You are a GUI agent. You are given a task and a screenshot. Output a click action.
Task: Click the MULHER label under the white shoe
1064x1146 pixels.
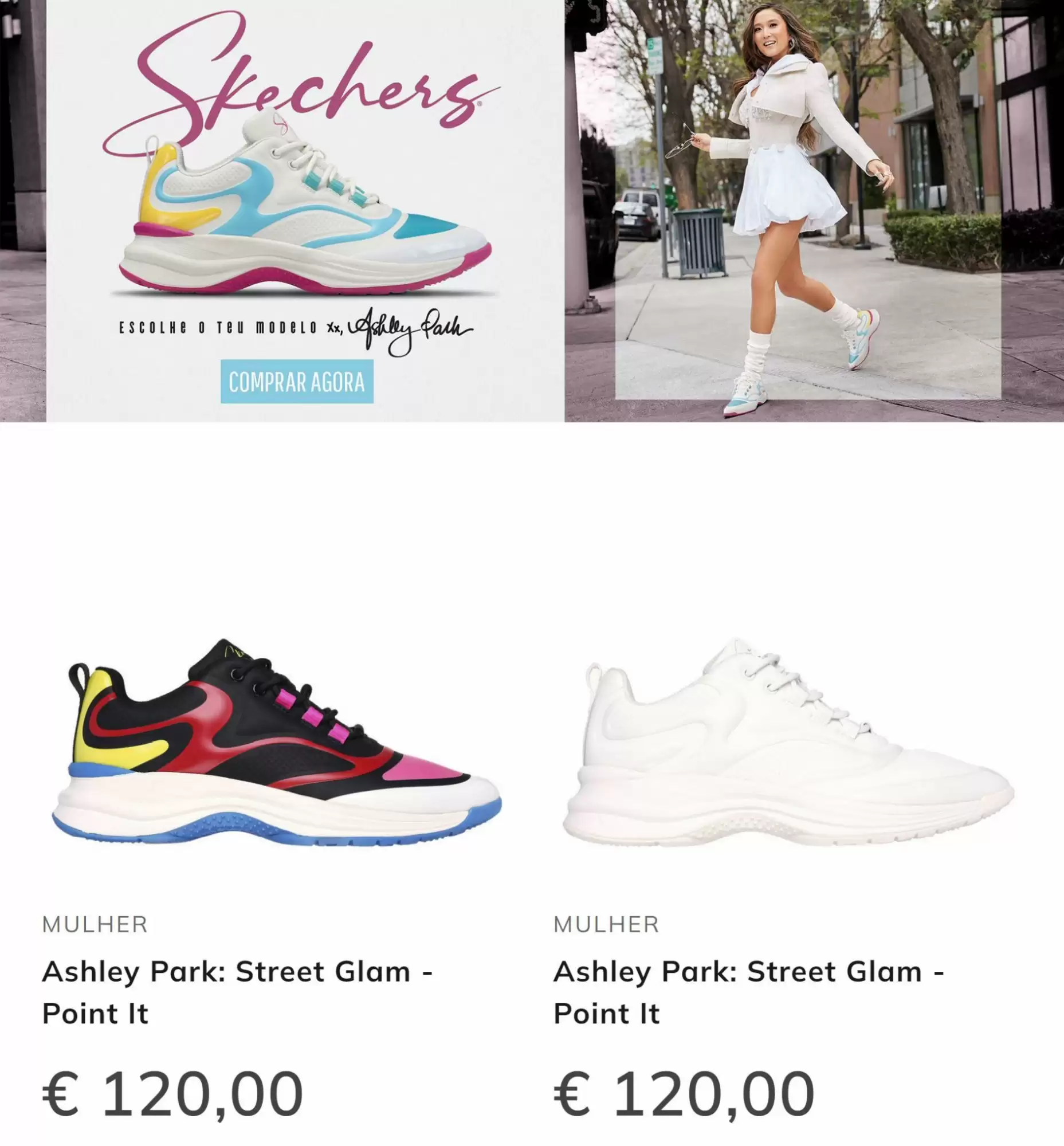pyautogui.click(x=606, y=924)
